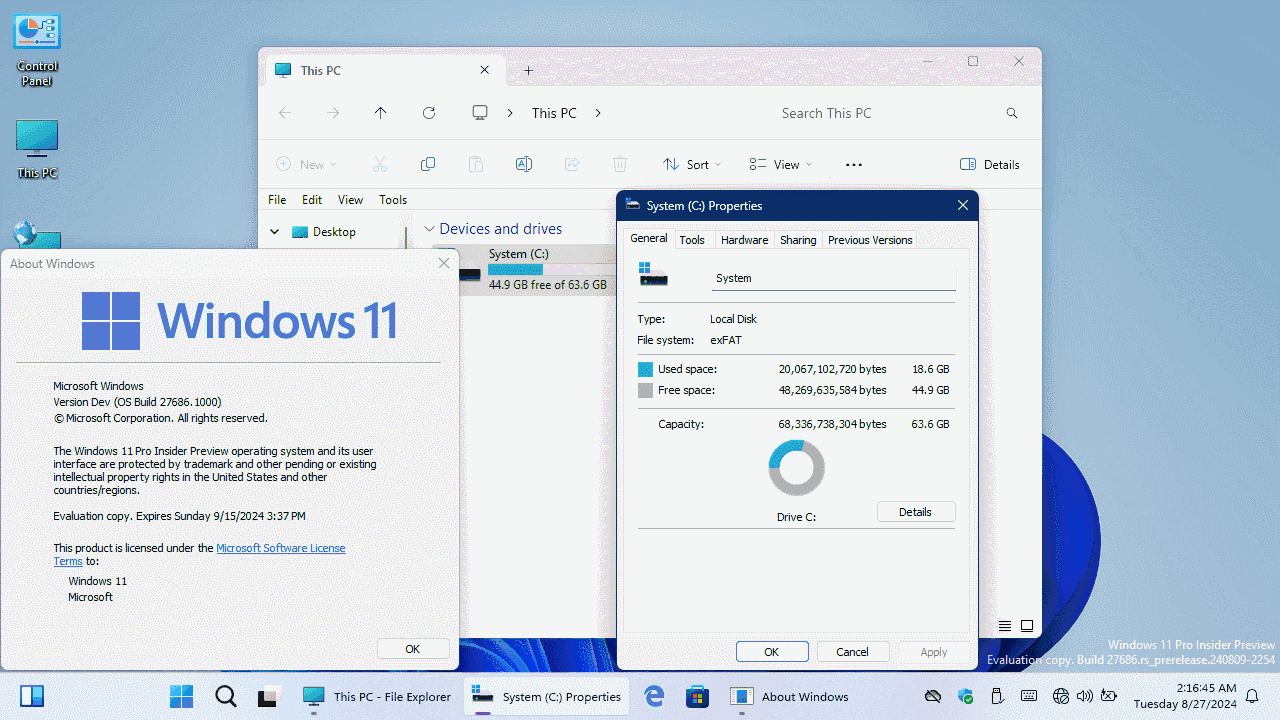Open the Sort dropdown in Explorer
Screen dimensions: 1280x720
click(692, 164)
